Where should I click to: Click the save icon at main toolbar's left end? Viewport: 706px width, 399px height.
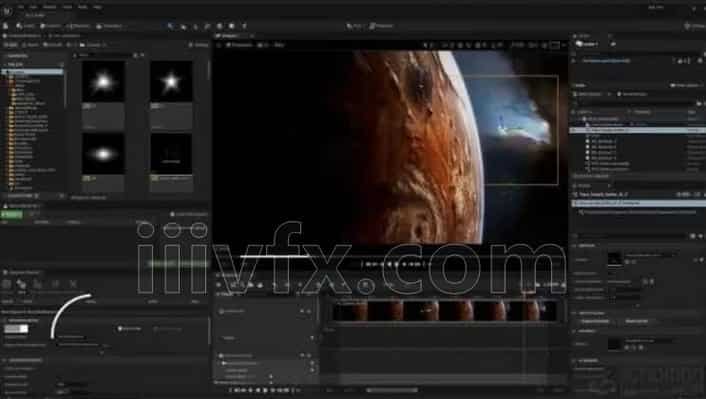click(x=6, y=26)
